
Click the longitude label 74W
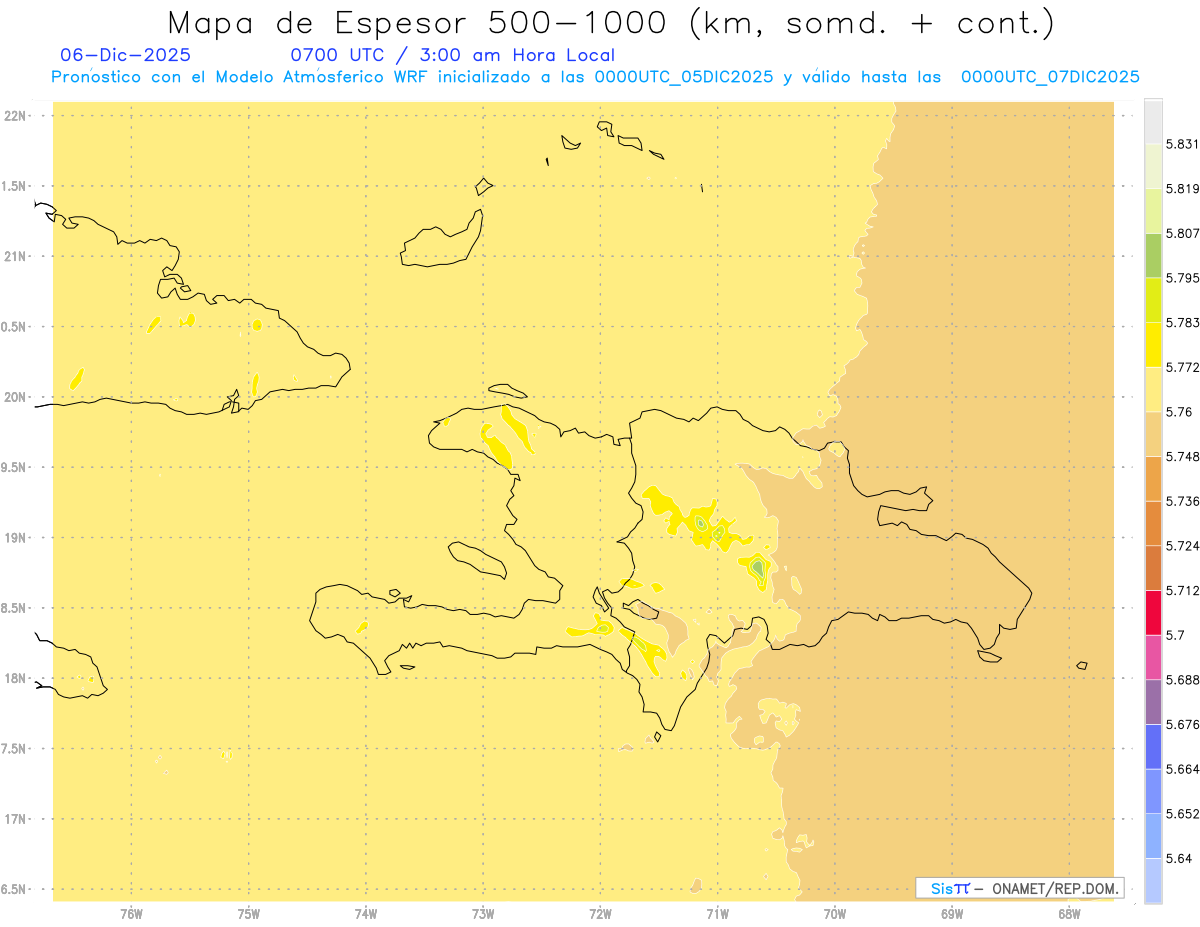(x=366, y=913)
